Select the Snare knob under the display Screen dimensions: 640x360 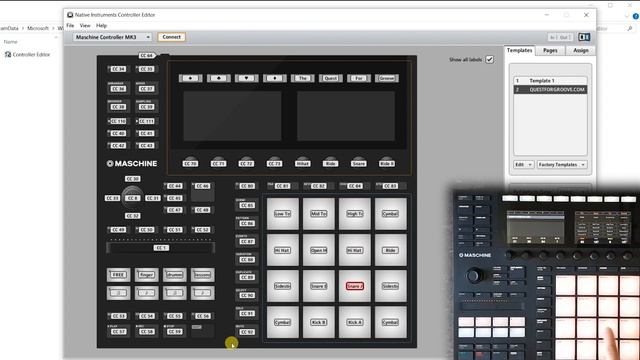pos(358,162)
